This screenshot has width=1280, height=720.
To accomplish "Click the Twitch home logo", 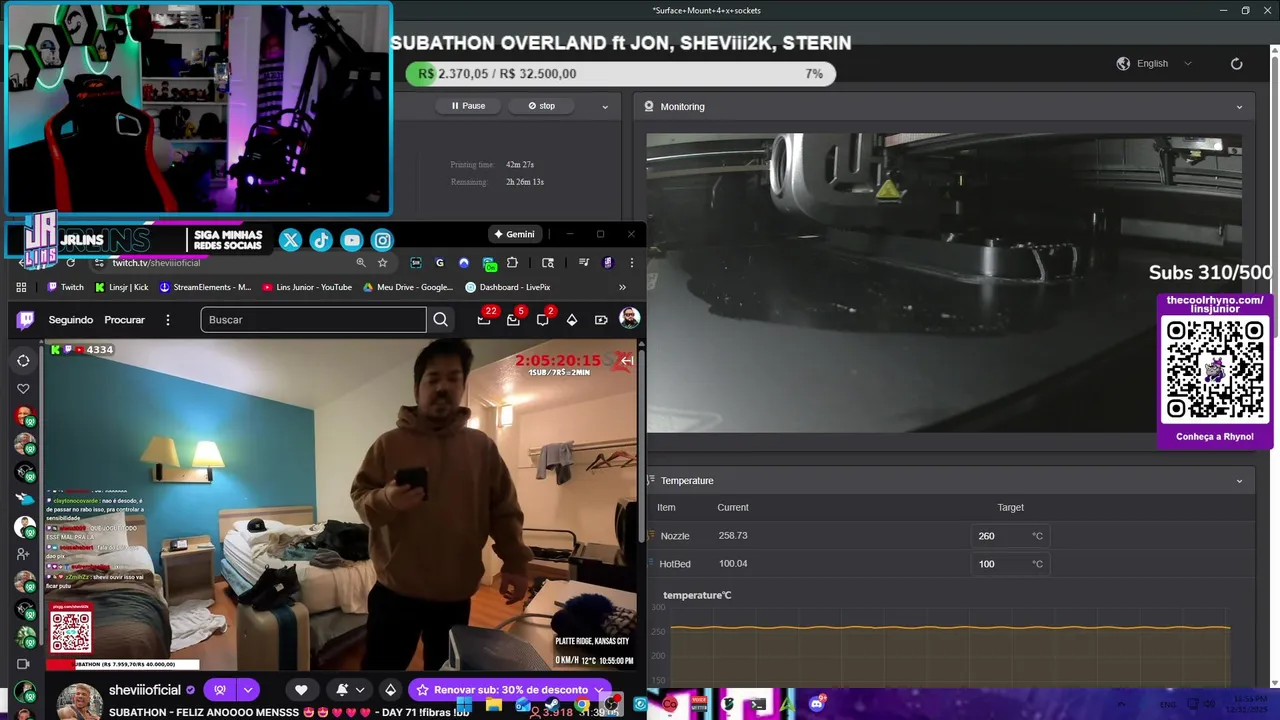I will (25, 320).
